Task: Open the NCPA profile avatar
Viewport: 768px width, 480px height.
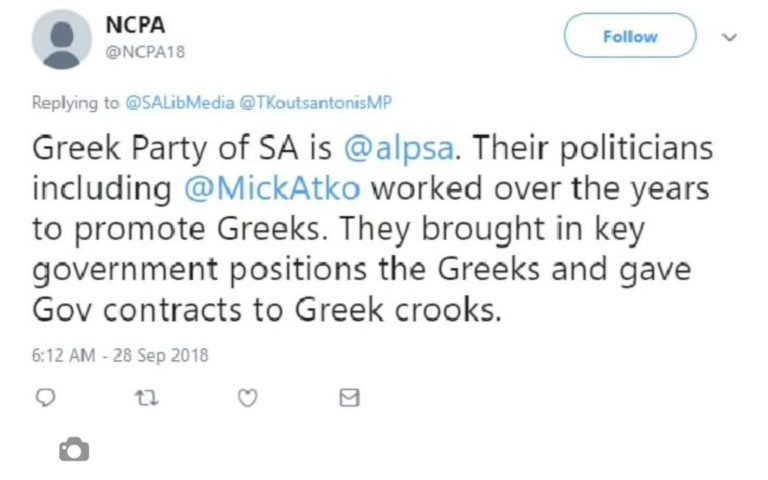Action: point(62,39)
